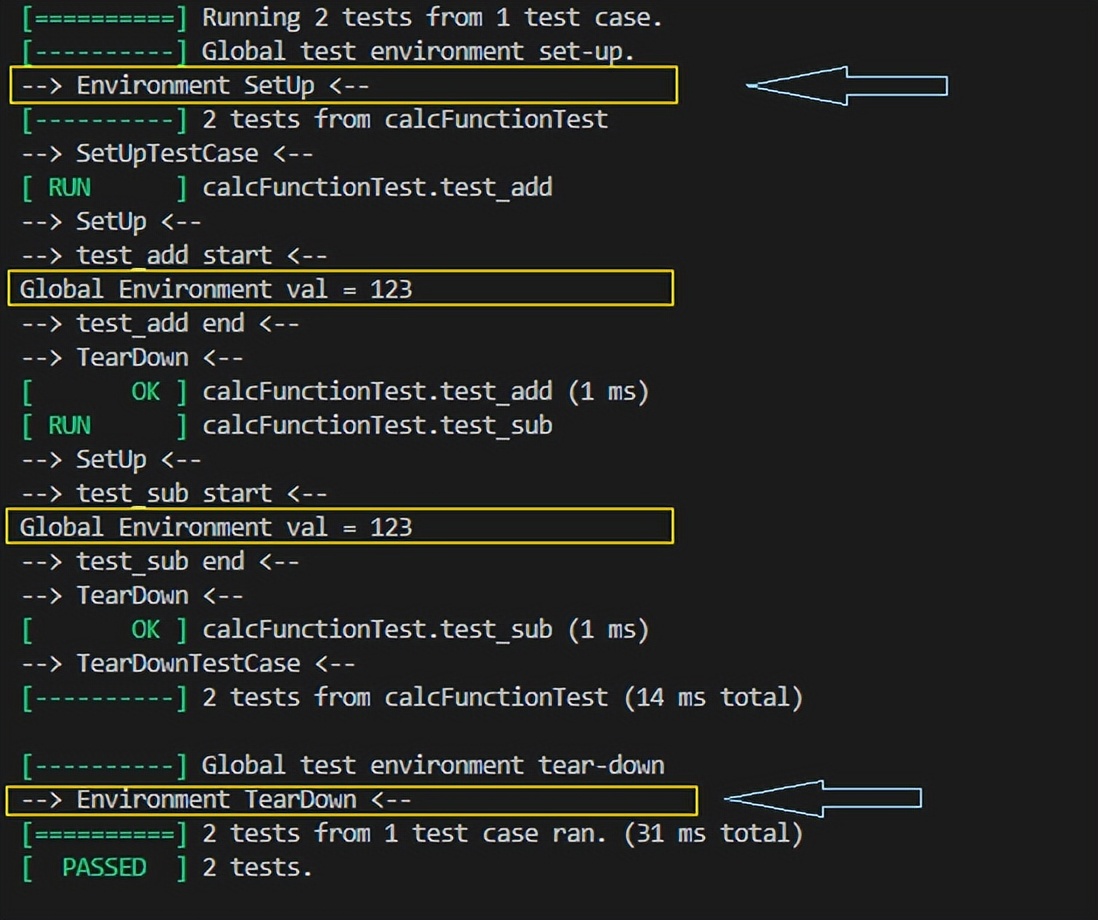Image resolution: width=1098 pixels, height=920 pixels.
Task: Click the highlighted "Environment SetUp" line
Action: (222, 86)
